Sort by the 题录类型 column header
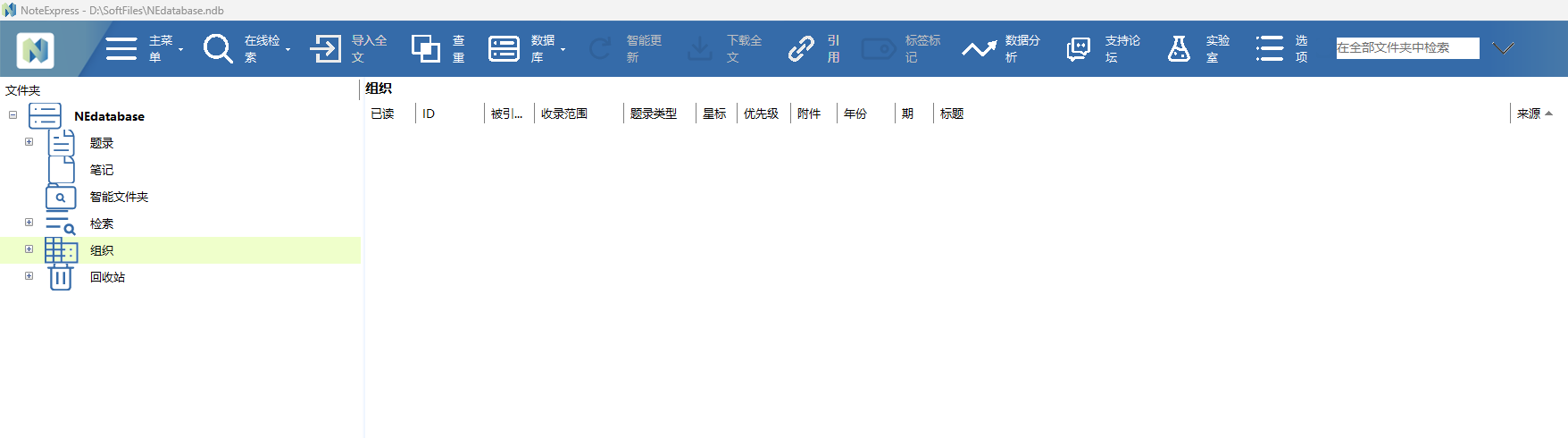The image size is (1568, 438). point(659,114)
